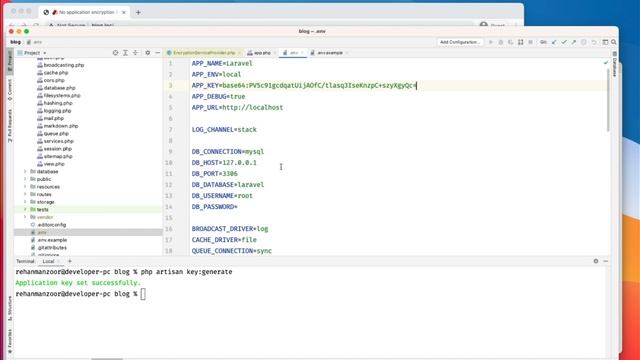
Task: Click the APP_KEY line in editor
Action: tap(304, 85)
